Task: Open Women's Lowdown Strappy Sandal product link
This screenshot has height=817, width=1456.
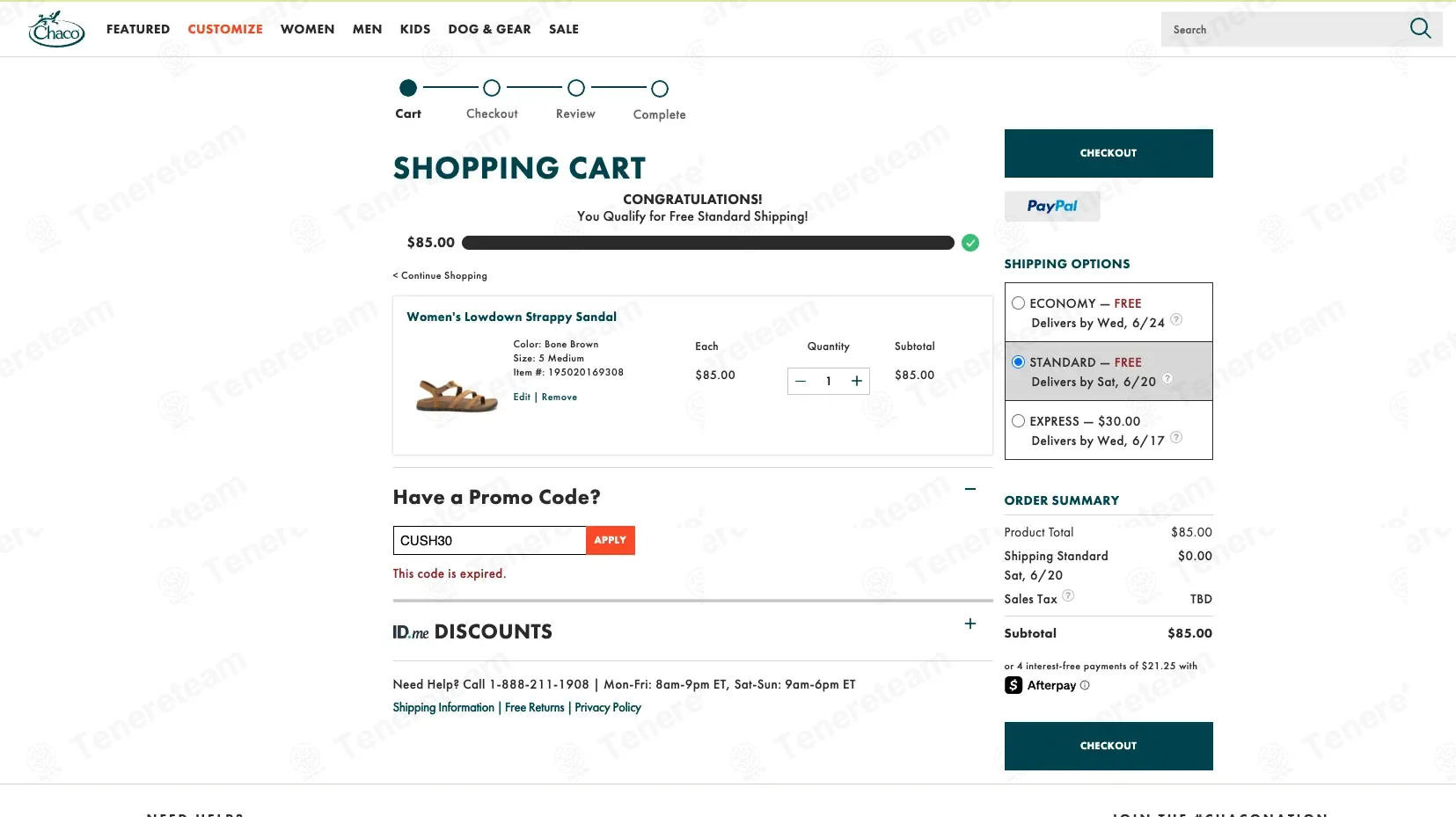Action: (511, 317)
